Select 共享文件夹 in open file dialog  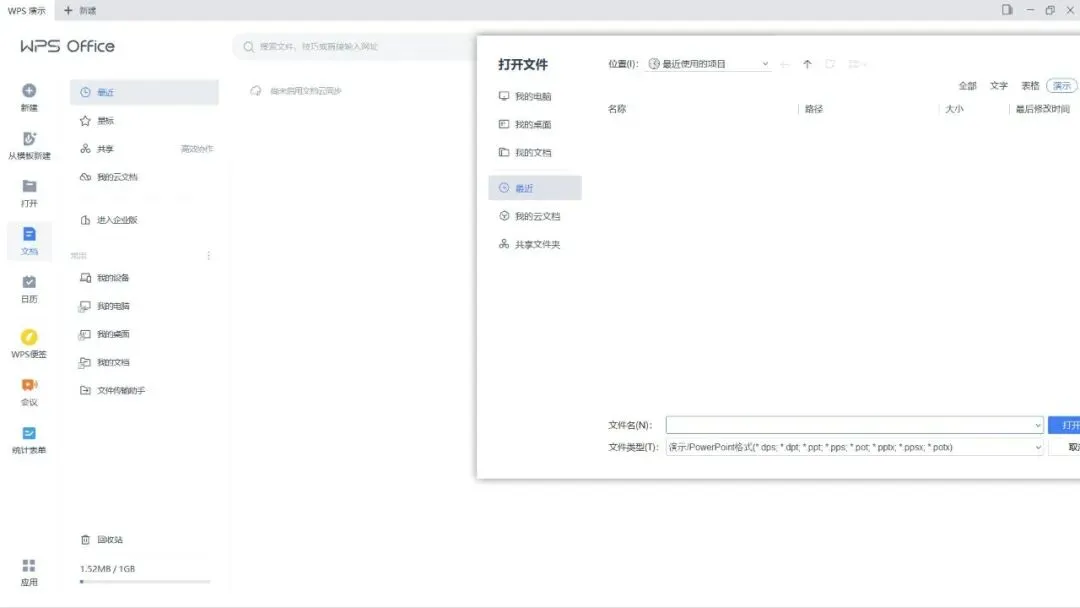pos(534,244)
